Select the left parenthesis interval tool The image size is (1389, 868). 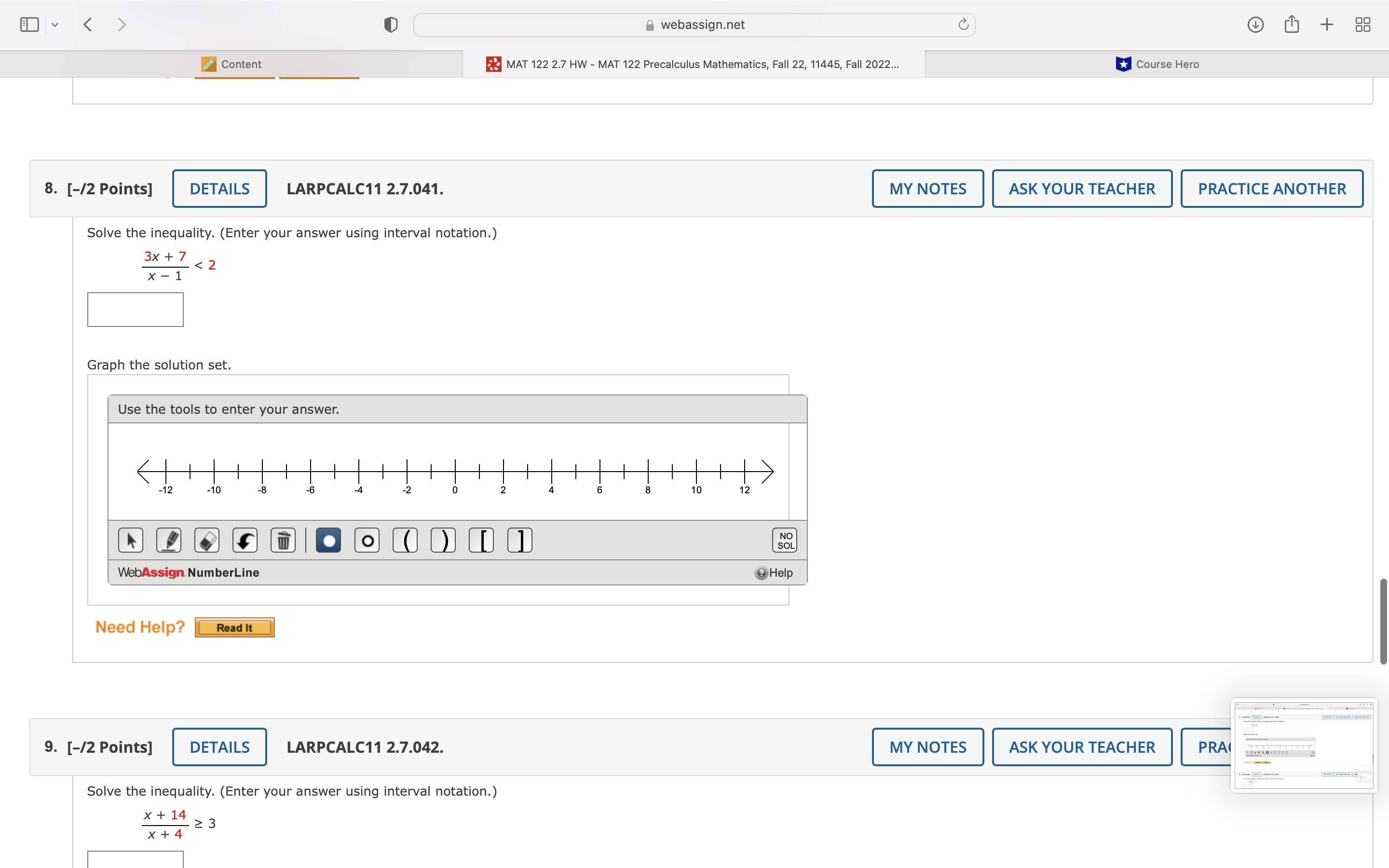[x=405, y=540]
